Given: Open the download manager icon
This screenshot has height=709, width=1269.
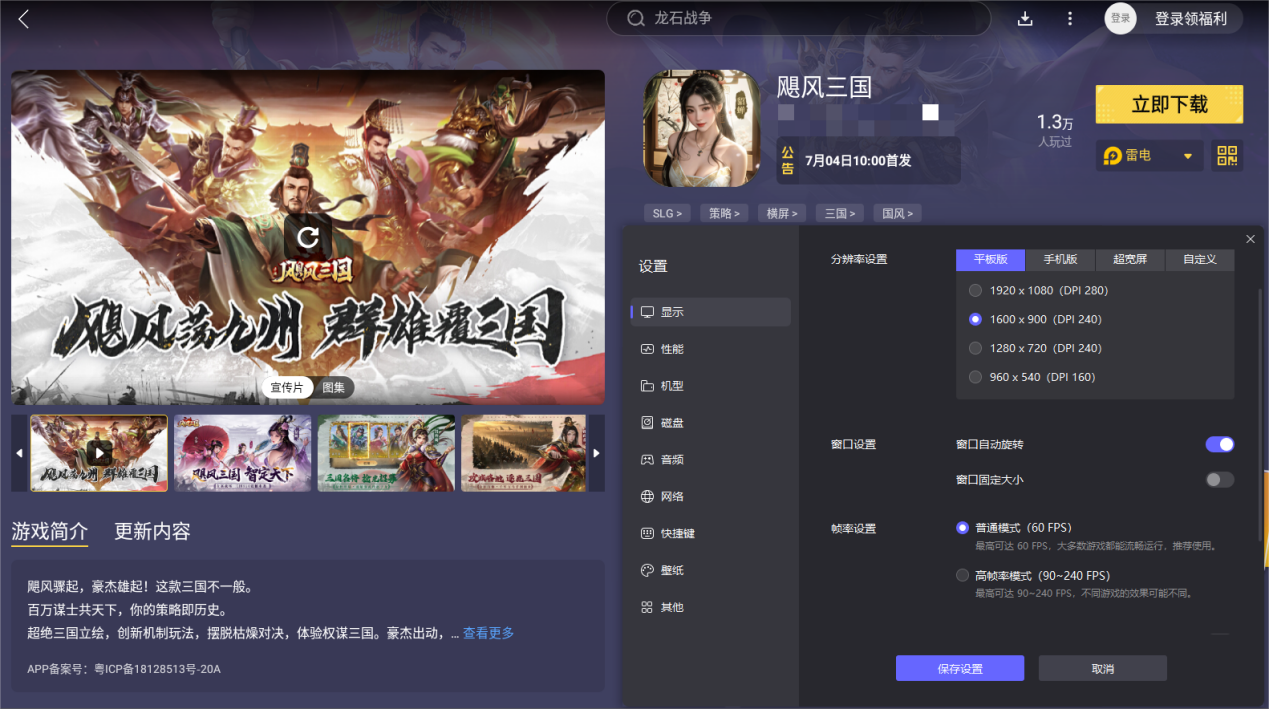Looking at the screenshot, I should [x=1025, y=19].
